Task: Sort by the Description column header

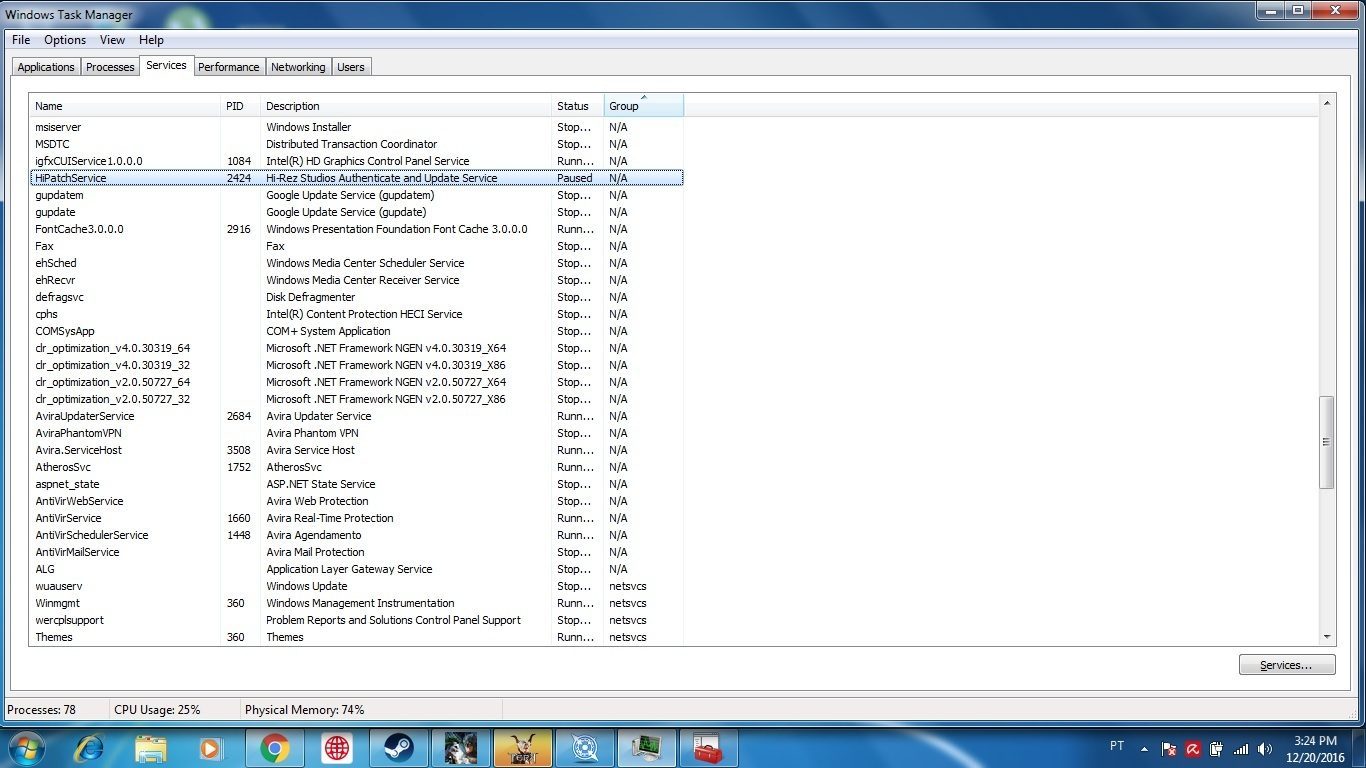Action: pos(406,106)
